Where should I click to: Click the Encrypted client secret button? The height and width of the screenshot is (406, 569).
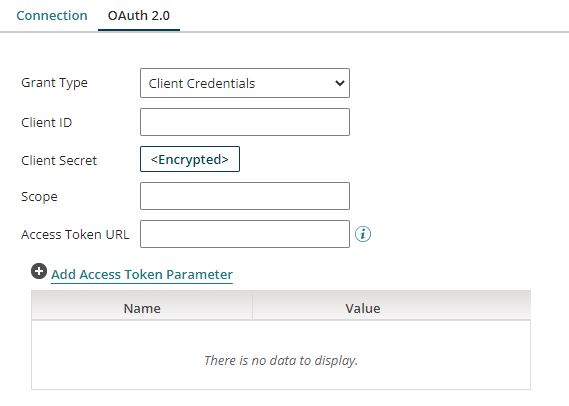pos(190,159)
